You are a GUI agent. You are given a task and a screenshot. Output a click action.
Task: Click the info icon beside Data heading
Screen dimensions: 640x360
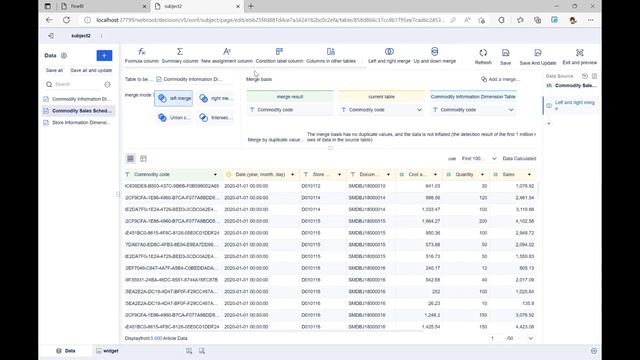pyautogui.click(x=64, y=56)
